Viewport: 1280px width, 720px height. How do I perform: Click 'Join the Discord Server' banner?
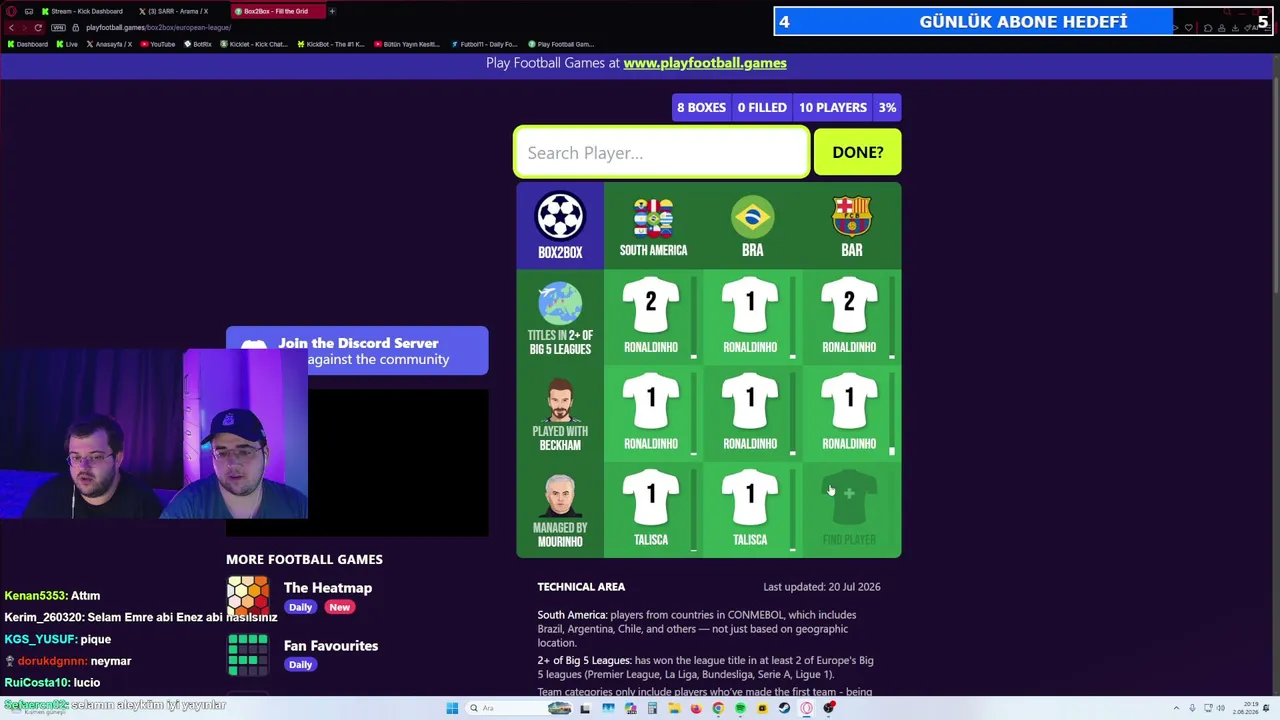tap(357, 350)
